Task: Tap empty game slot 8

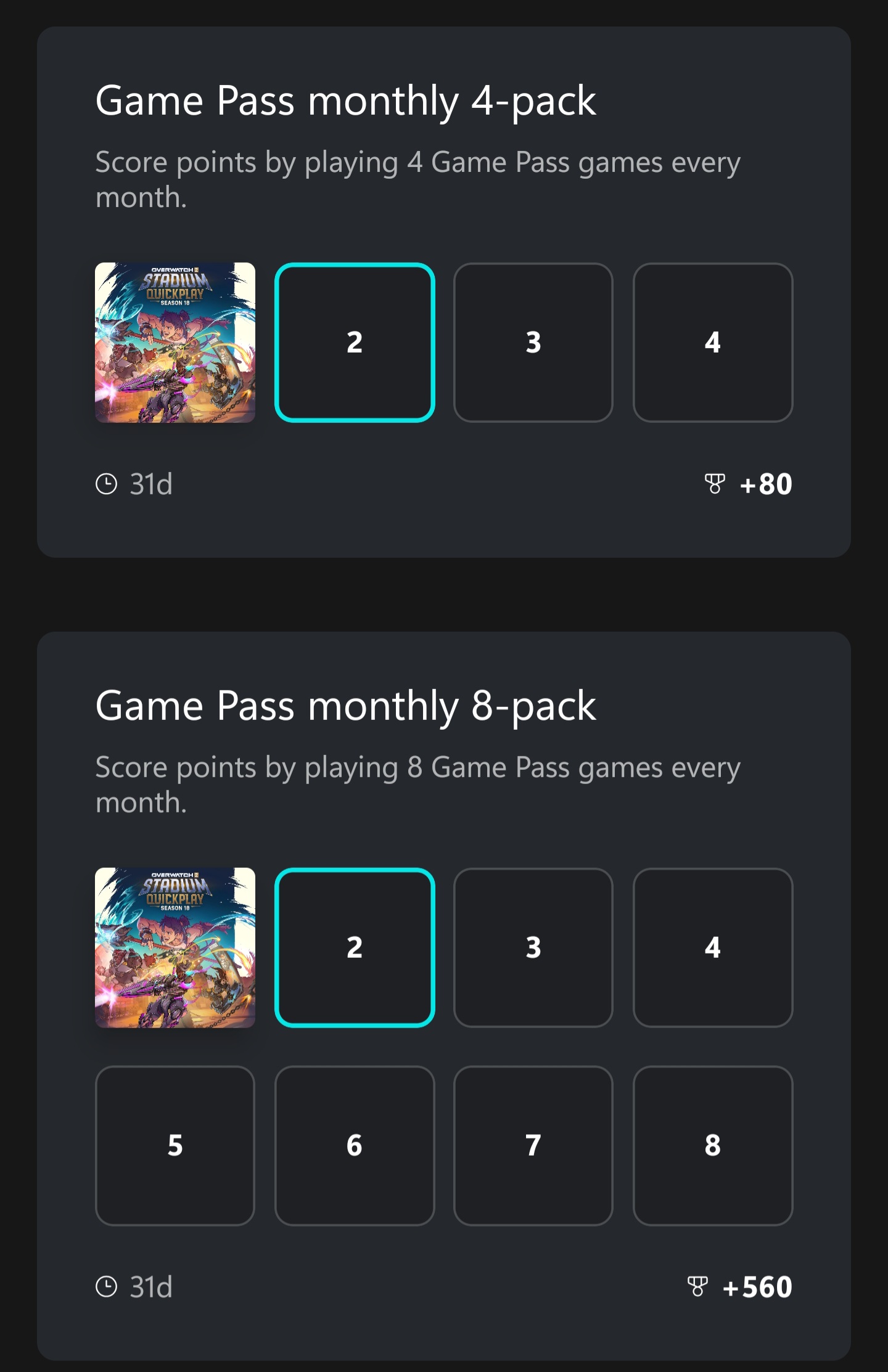Action: (x=713, y=1146)
